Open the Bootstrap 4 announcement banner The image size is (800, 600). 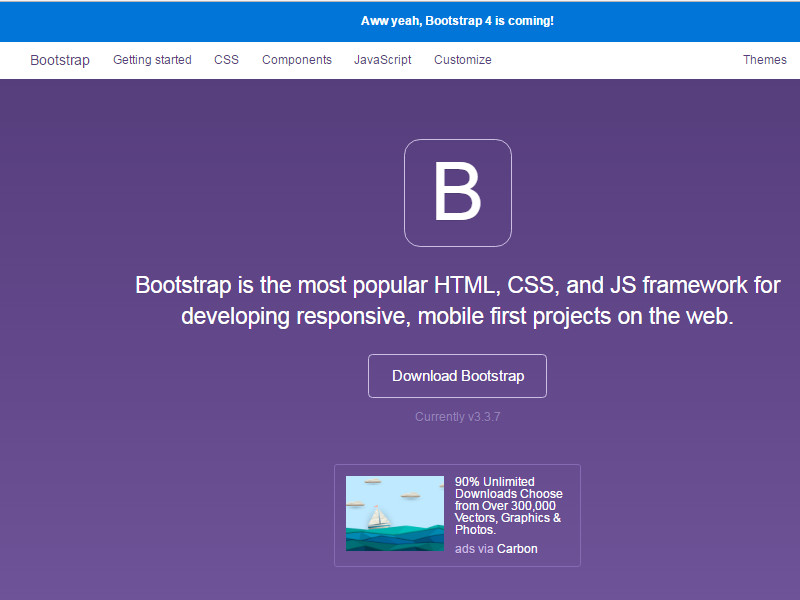[x=457, y=21]
